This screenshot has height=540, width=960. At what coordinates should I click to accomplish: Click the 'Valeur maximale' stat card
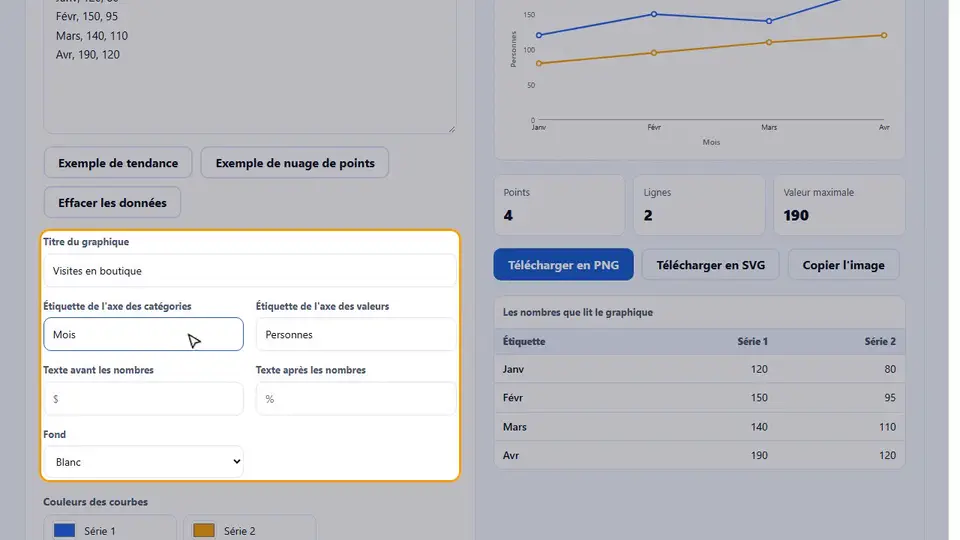(x=839, y=205)
